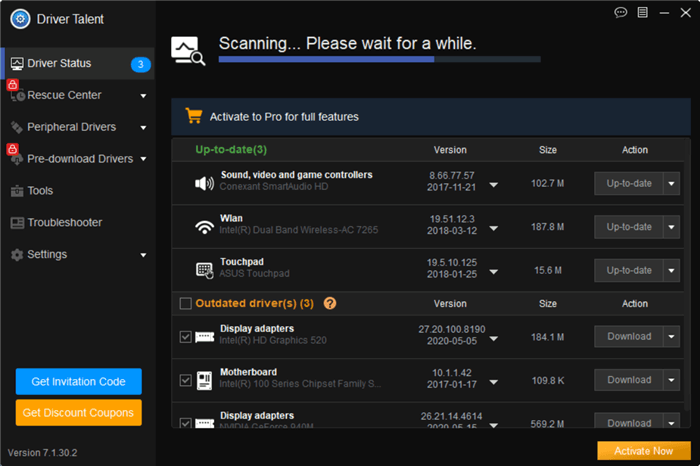The width and height of the screenshot is (700, 466).
Task: Click Download for Intel HD Graphics 520
Action: coord(629,337)
